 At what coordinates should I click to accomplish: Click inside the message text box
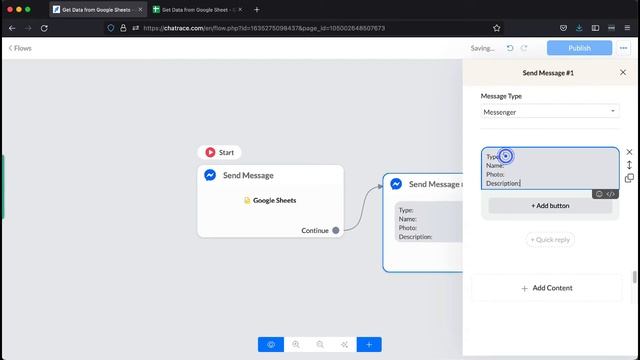pyautogui.click(x=550, y=169)
